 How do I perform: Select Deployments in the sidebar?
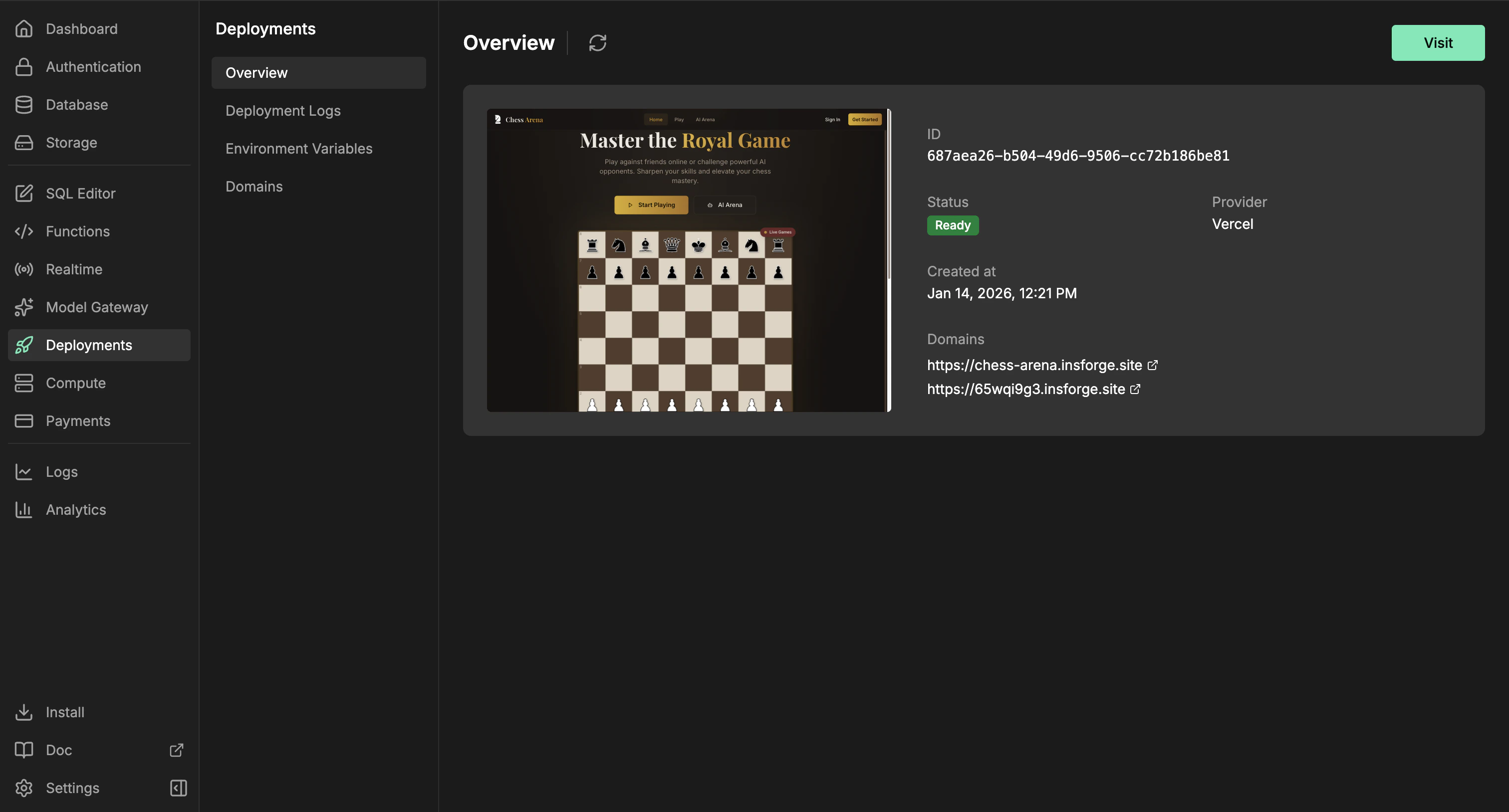click(99, 345)
